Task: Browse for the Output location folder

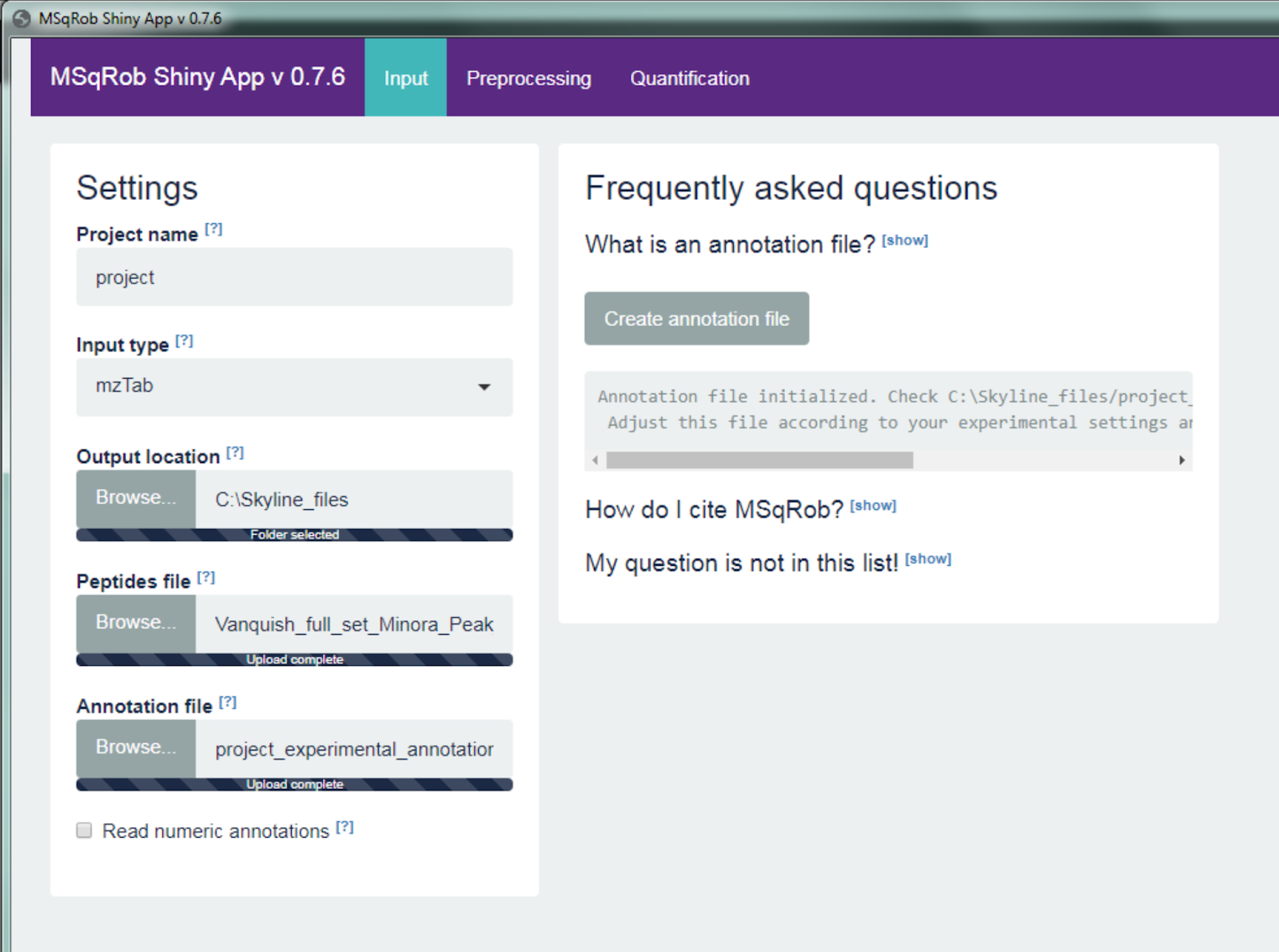Action: (136, 498)
